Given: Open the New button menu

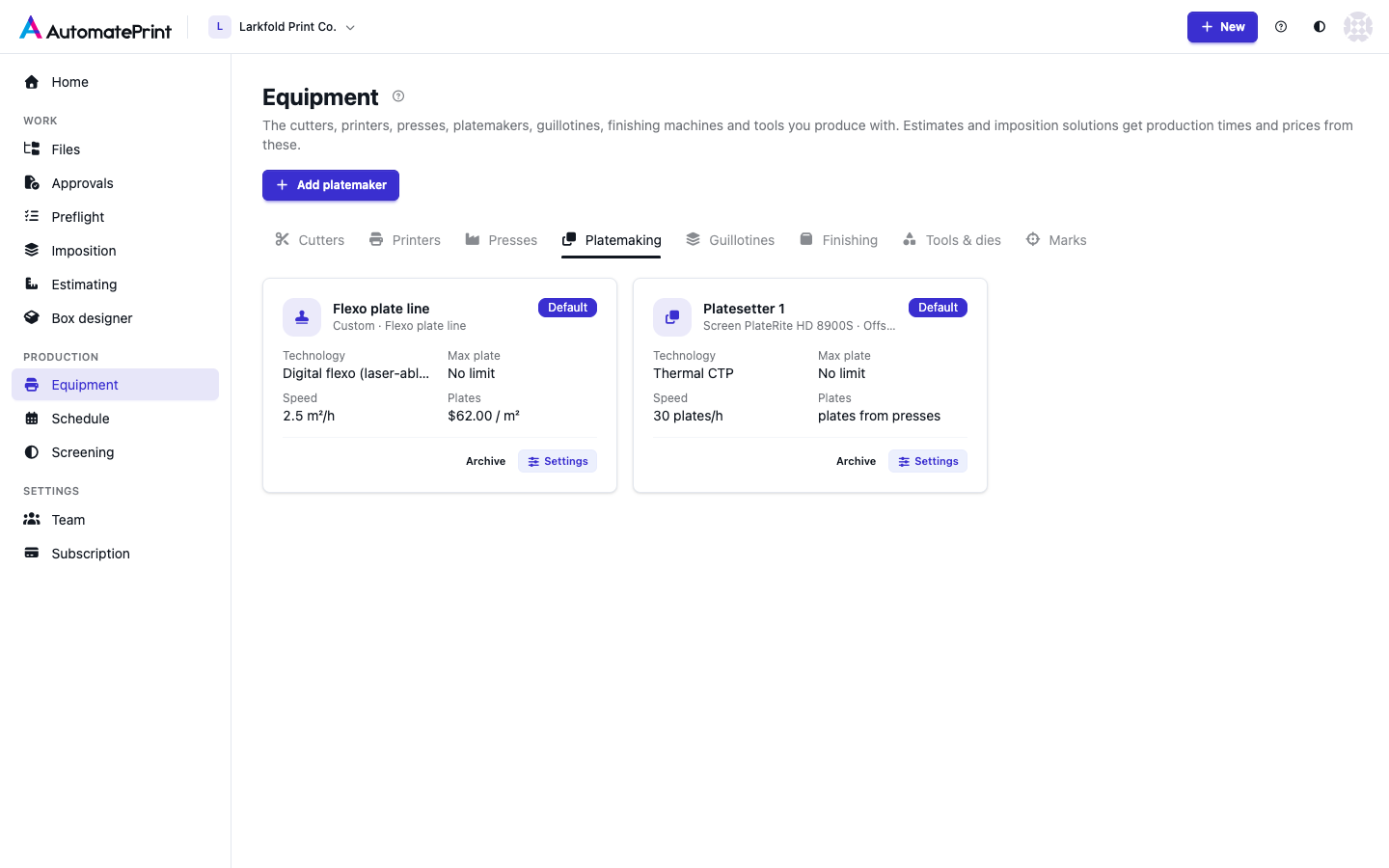Looking at the screenshot, I should 1222,27.
